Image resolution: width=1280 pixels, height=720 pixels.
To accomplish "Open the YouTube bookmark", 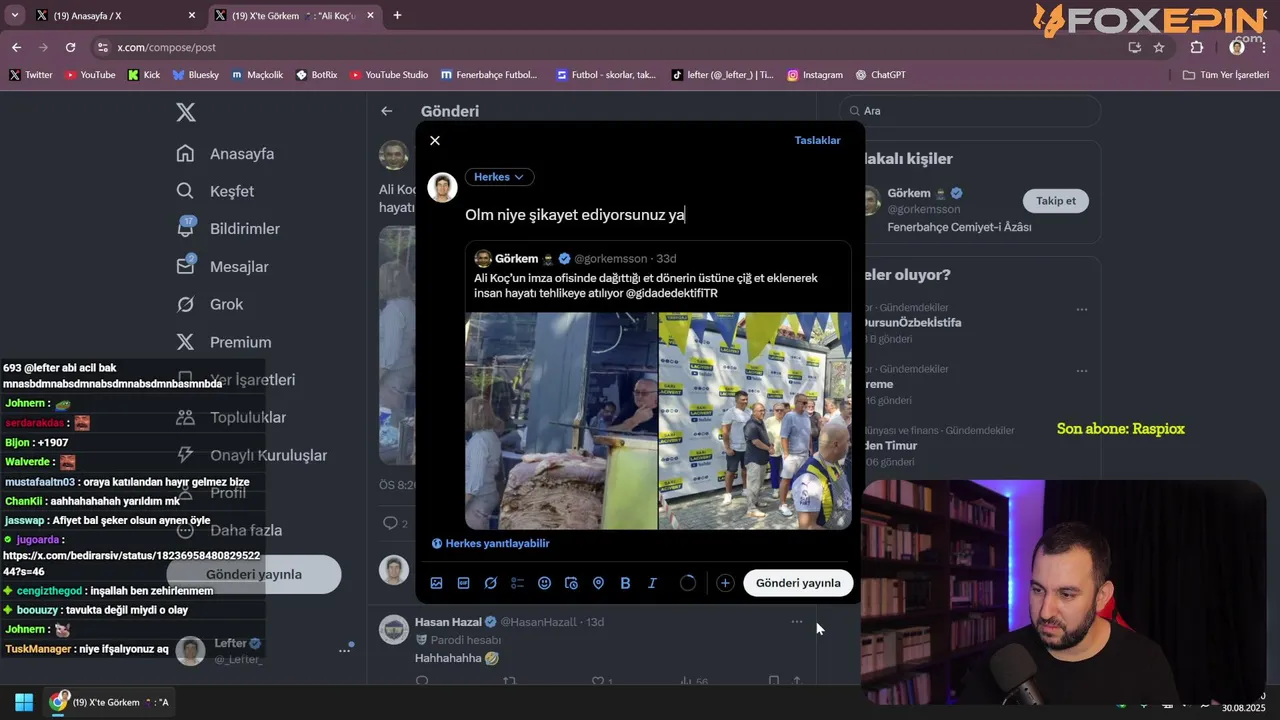I will click(x=90, y=75).
